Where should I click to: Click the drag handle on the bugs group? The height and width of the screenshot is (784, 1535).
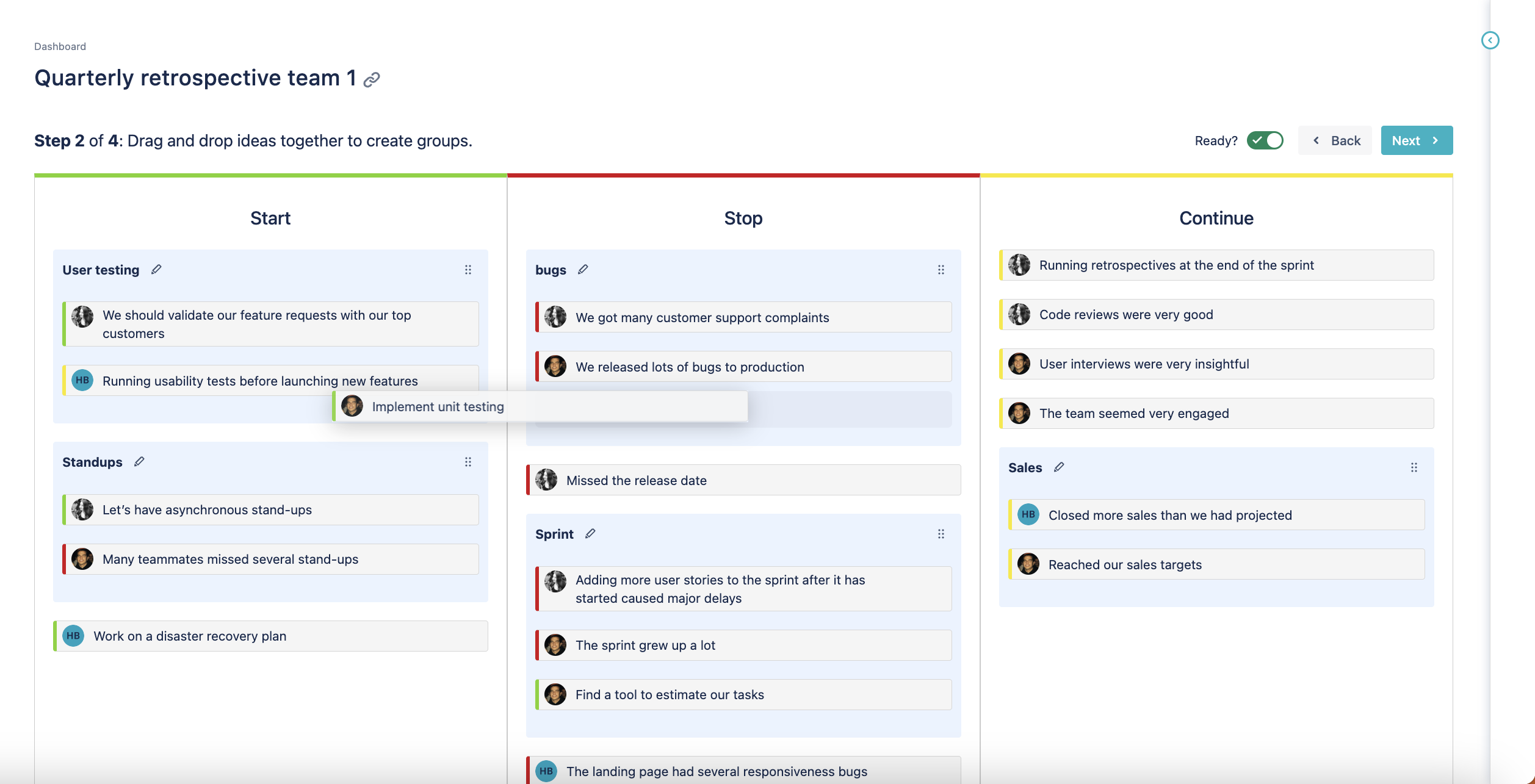coord(941,270)
